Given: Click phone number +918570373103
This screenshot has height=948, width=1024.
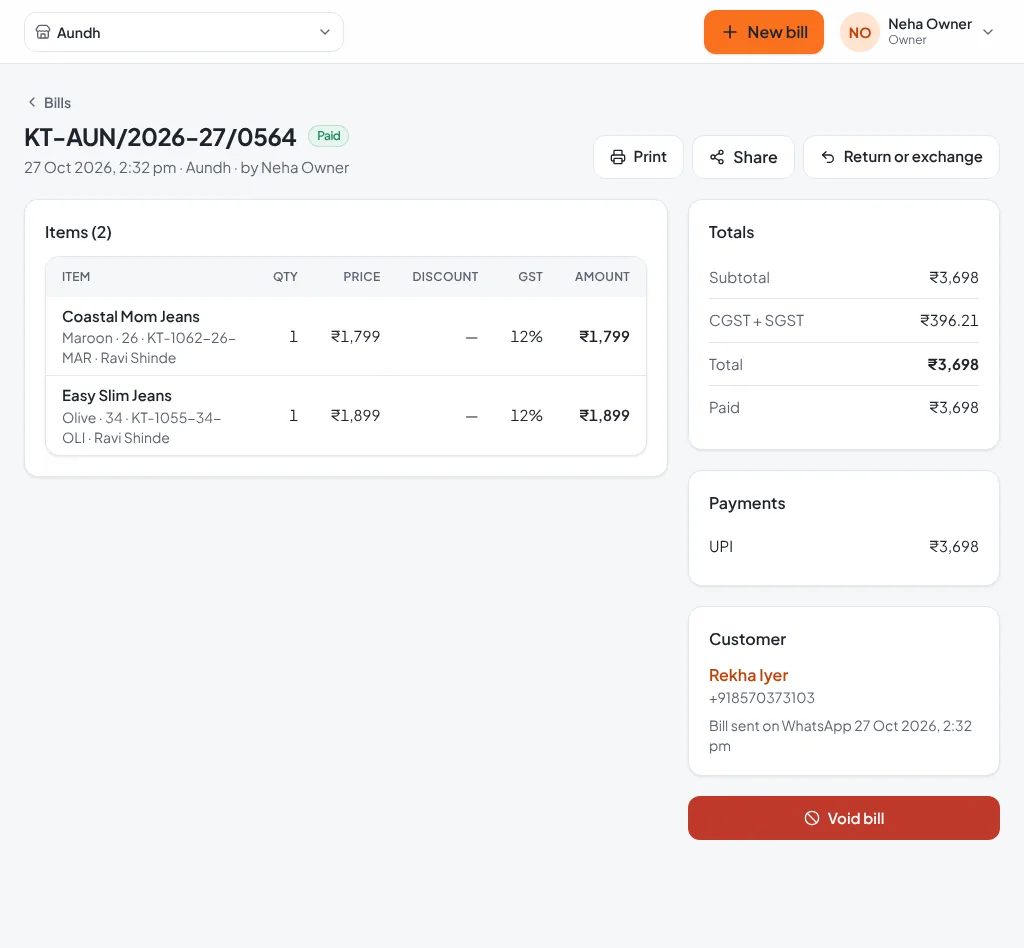Looking at the screenshot, I should 761,698.
